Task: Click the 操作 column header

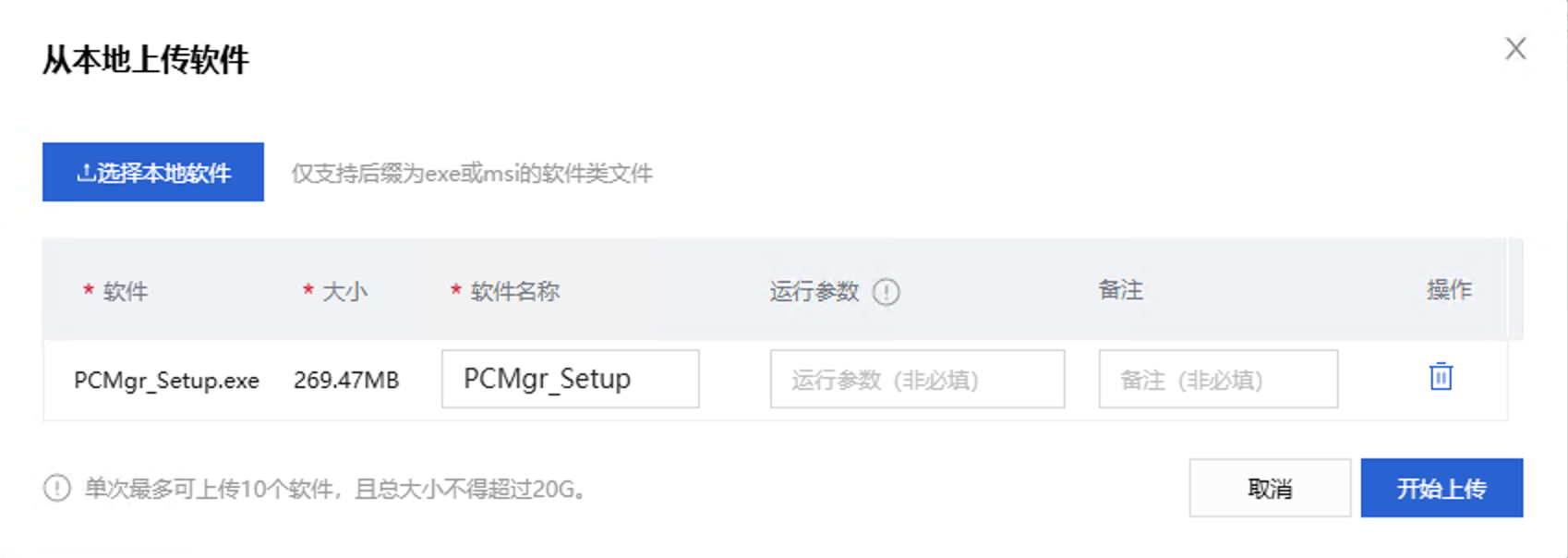Action: tap(1449, 290)
